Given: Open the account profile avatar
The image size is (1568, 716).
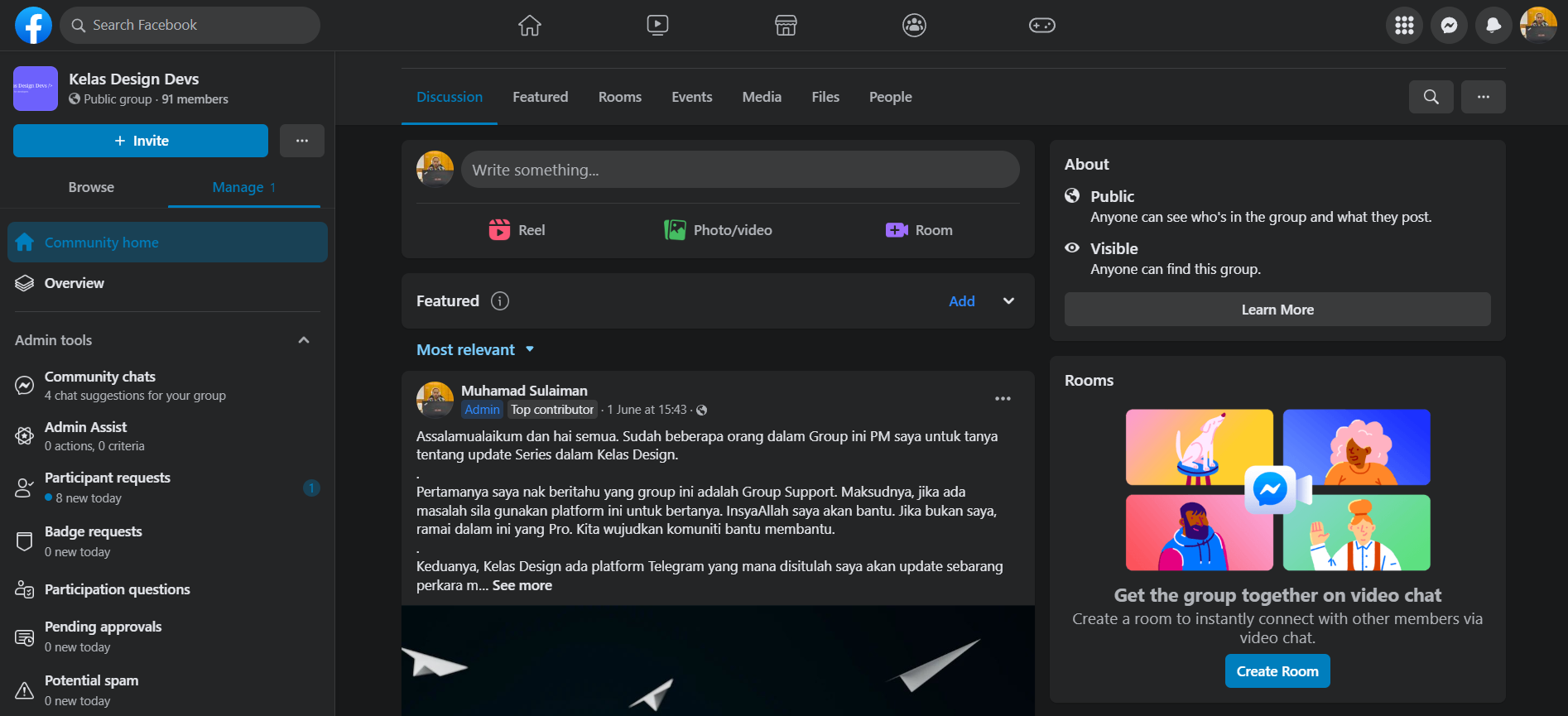Looking at the screenshot, I should coord(1538,26).
